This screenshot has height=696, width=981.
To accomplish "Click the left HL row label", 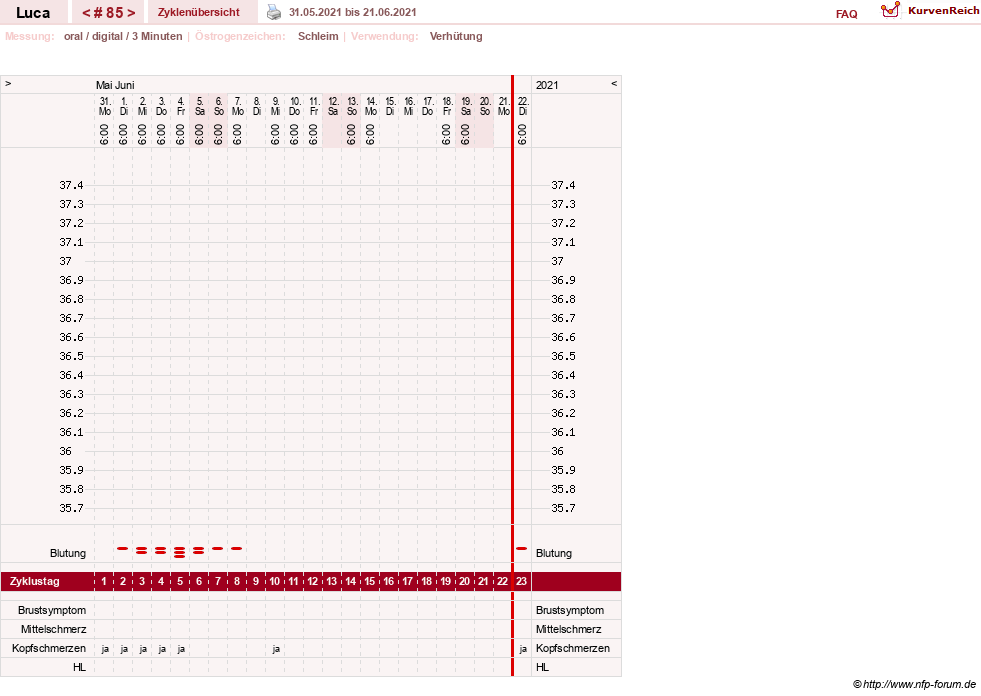I will coord(79,667).
